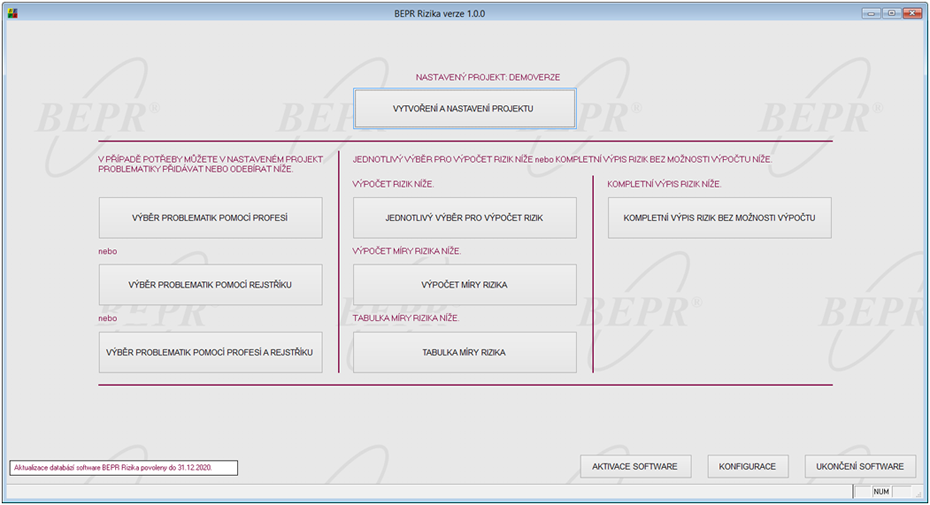The image size is (930, 505).
Task: Click the 'nebo' label below the REJSTŘÍKU button
Action: (x=107, y=318)
